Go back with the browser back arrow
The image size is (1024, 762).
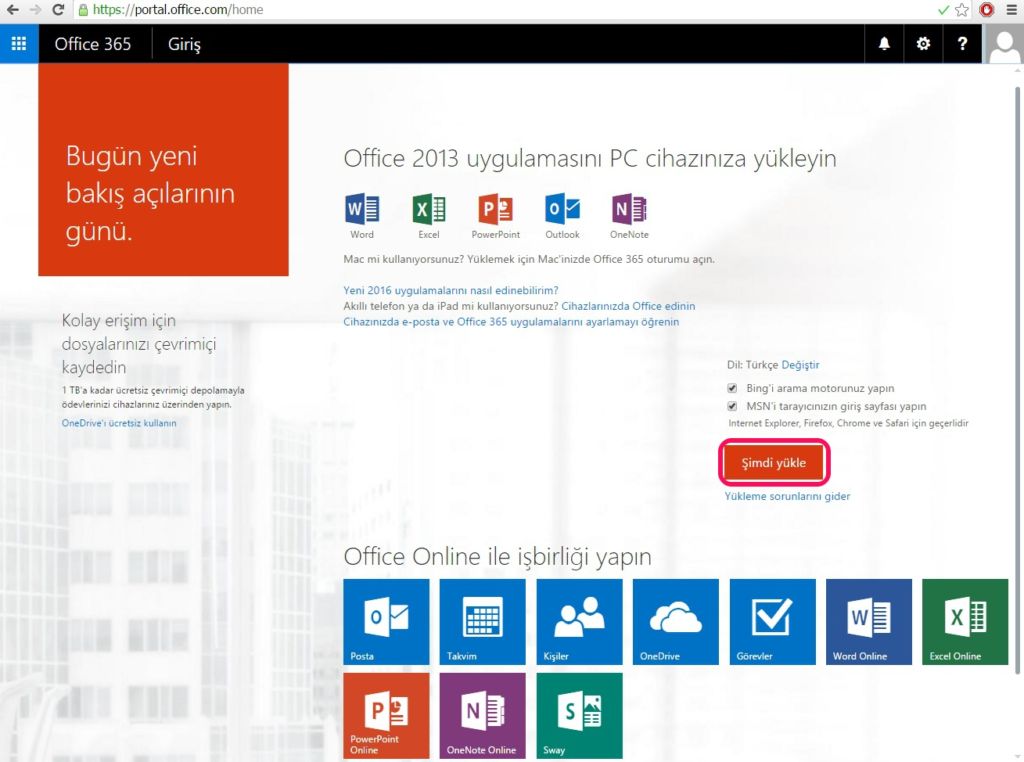point(12,10)
